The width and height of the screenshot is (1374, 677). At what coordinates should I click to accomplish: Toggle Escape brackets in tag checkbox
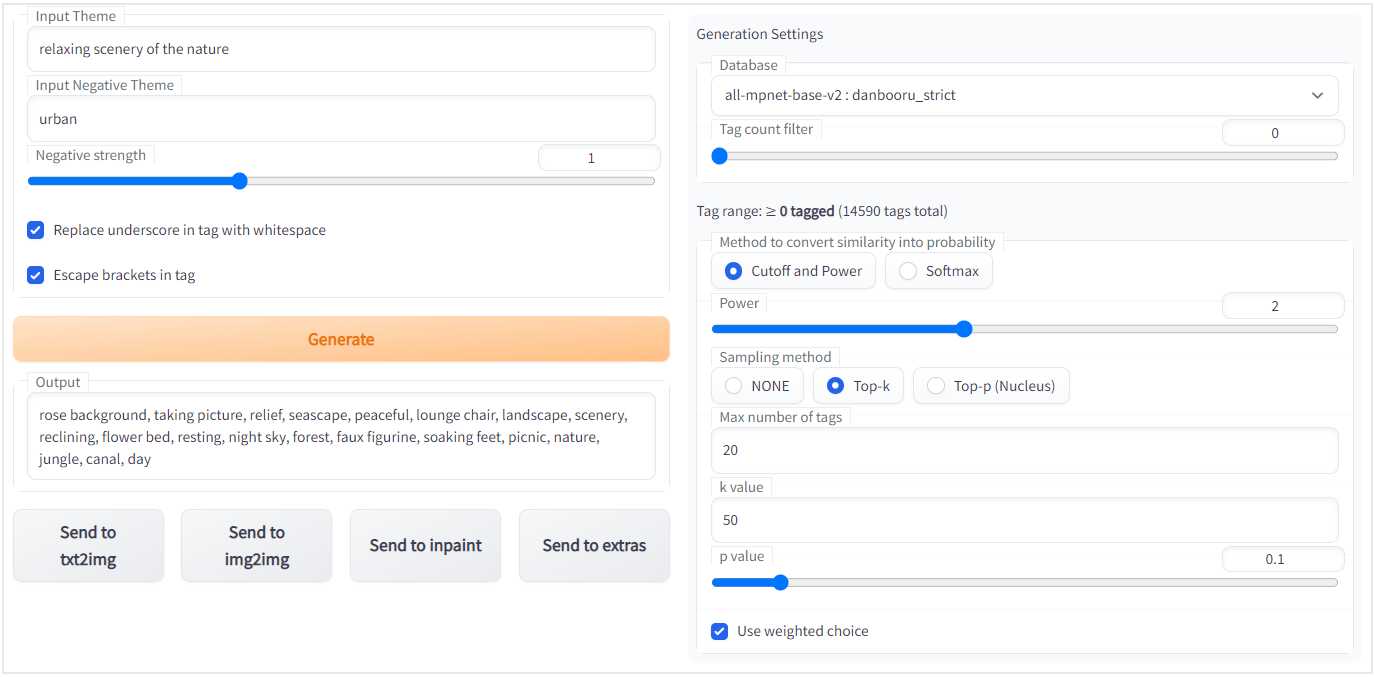point(36,275)
